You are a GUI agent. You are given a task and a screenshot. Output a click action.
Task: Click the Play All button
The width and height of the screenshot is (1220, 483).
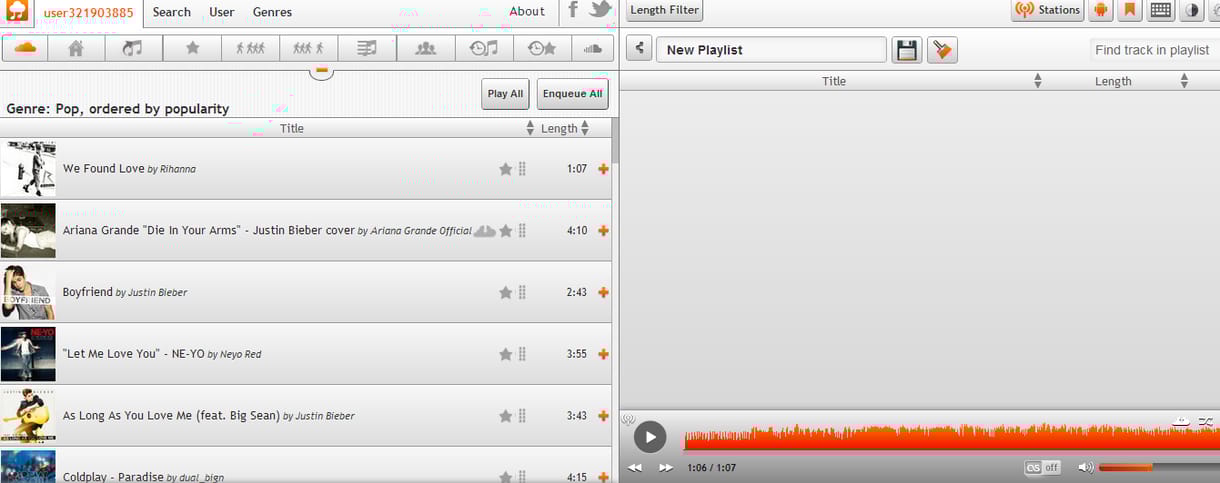point(505,94)
